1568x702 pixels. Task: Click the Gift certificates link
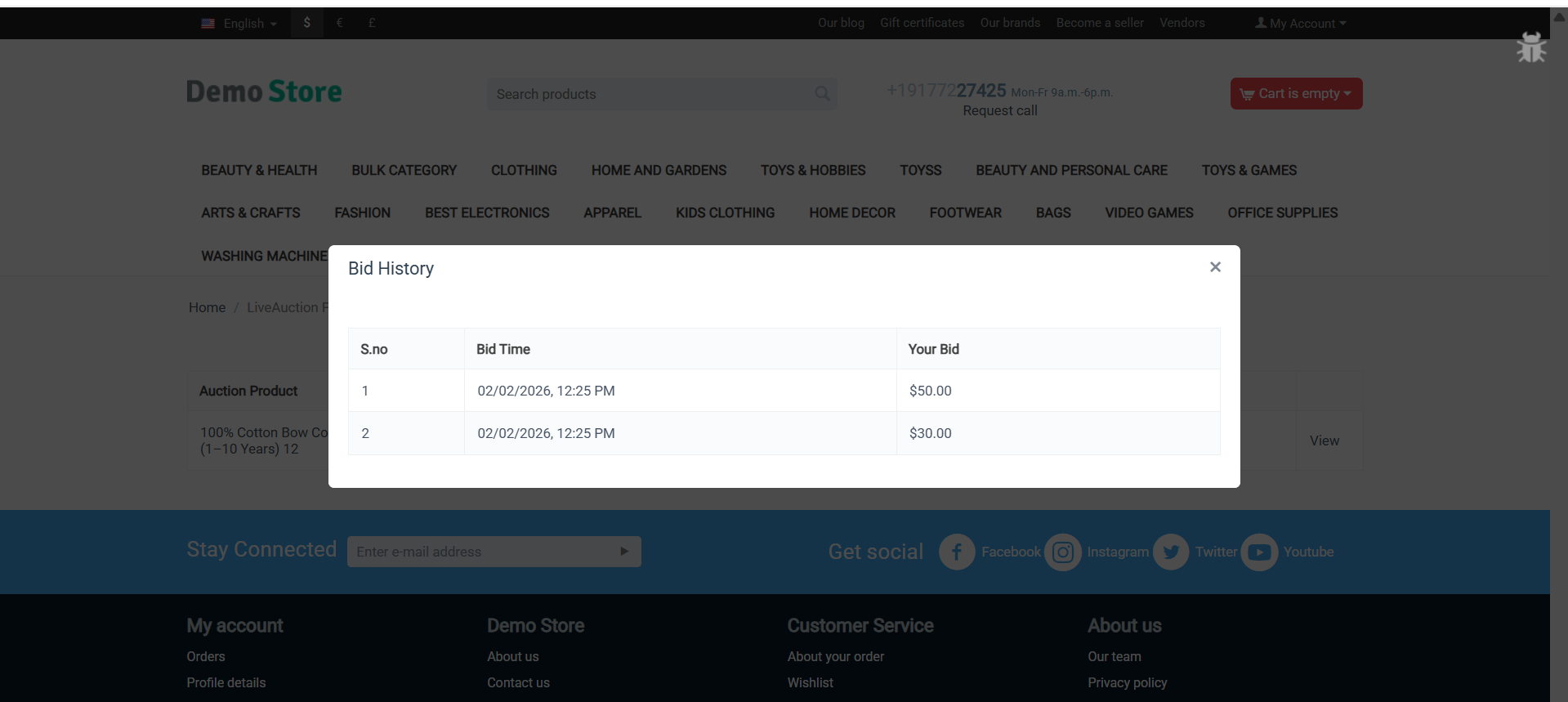[x=922, y=23]
